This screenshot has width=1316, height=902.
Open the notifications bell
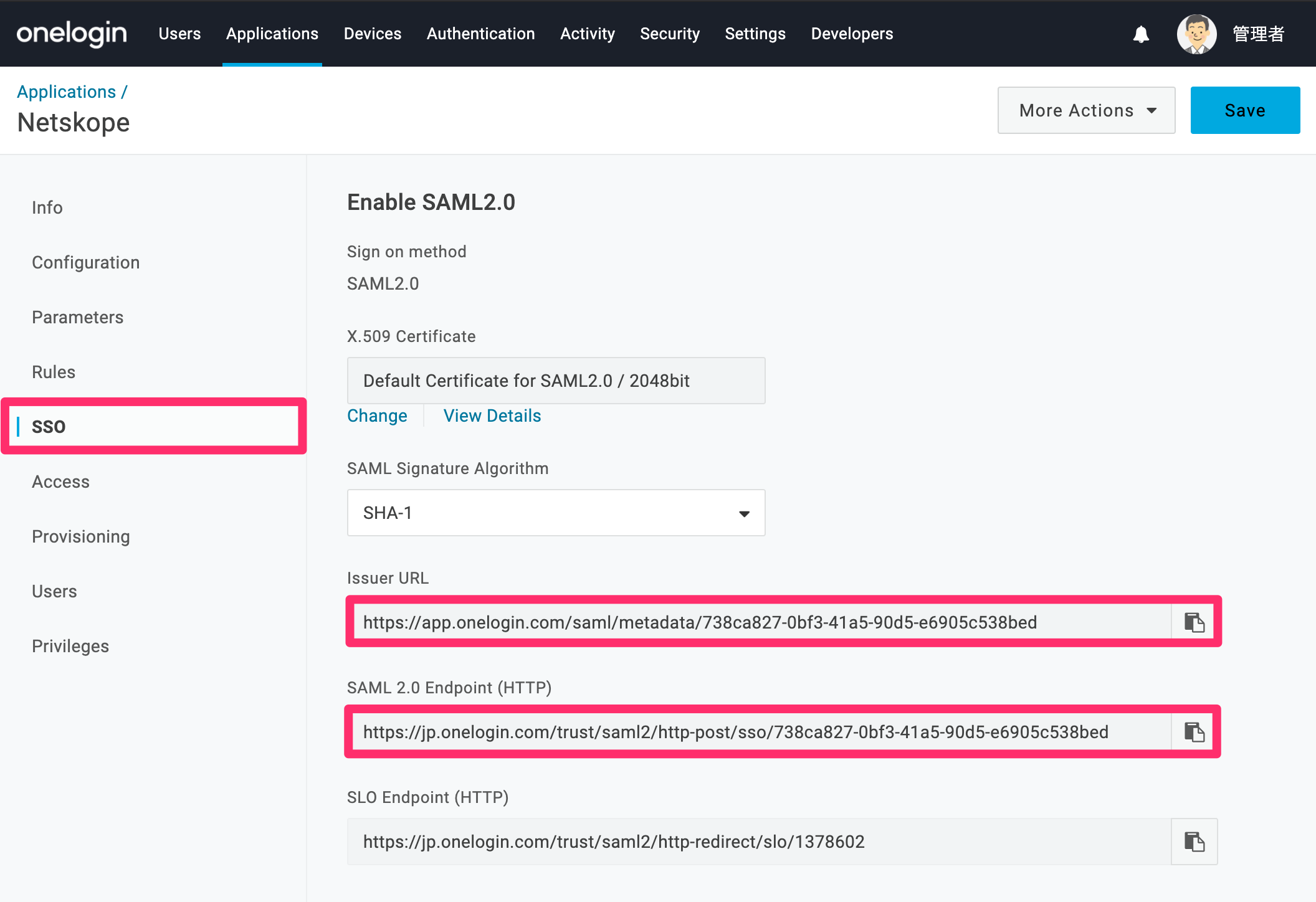click(x=1141, y=34)
